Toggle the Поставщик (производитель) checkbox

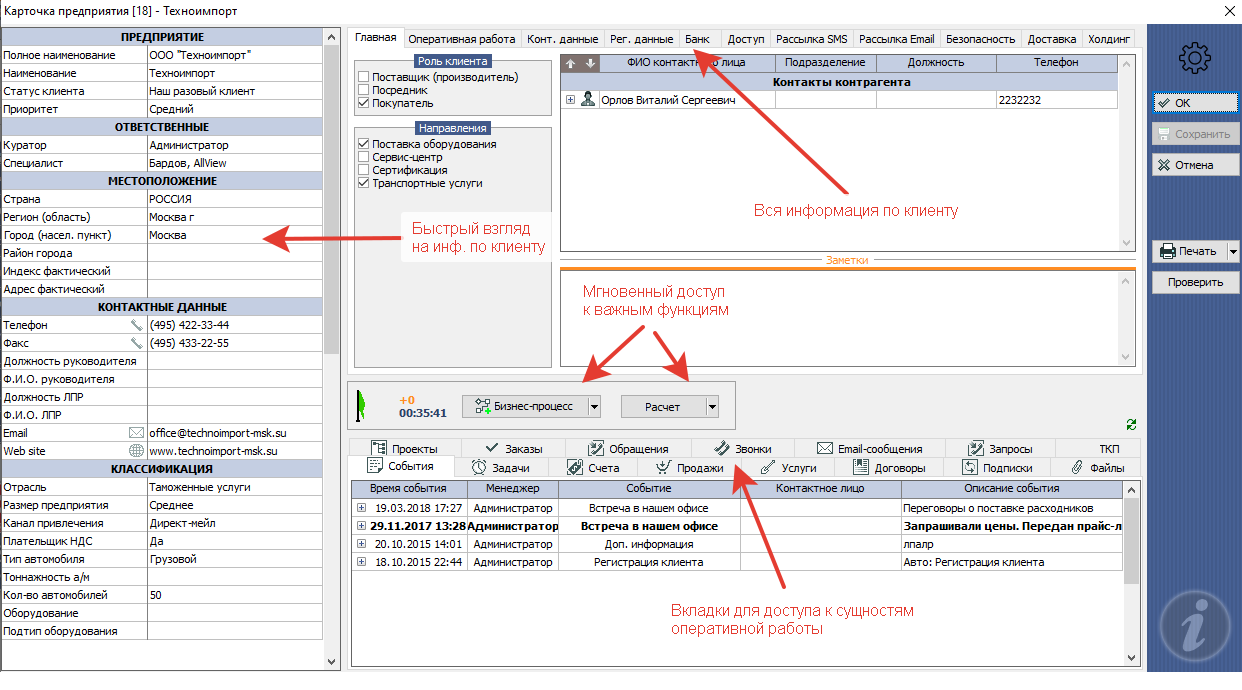click(364, 77)
